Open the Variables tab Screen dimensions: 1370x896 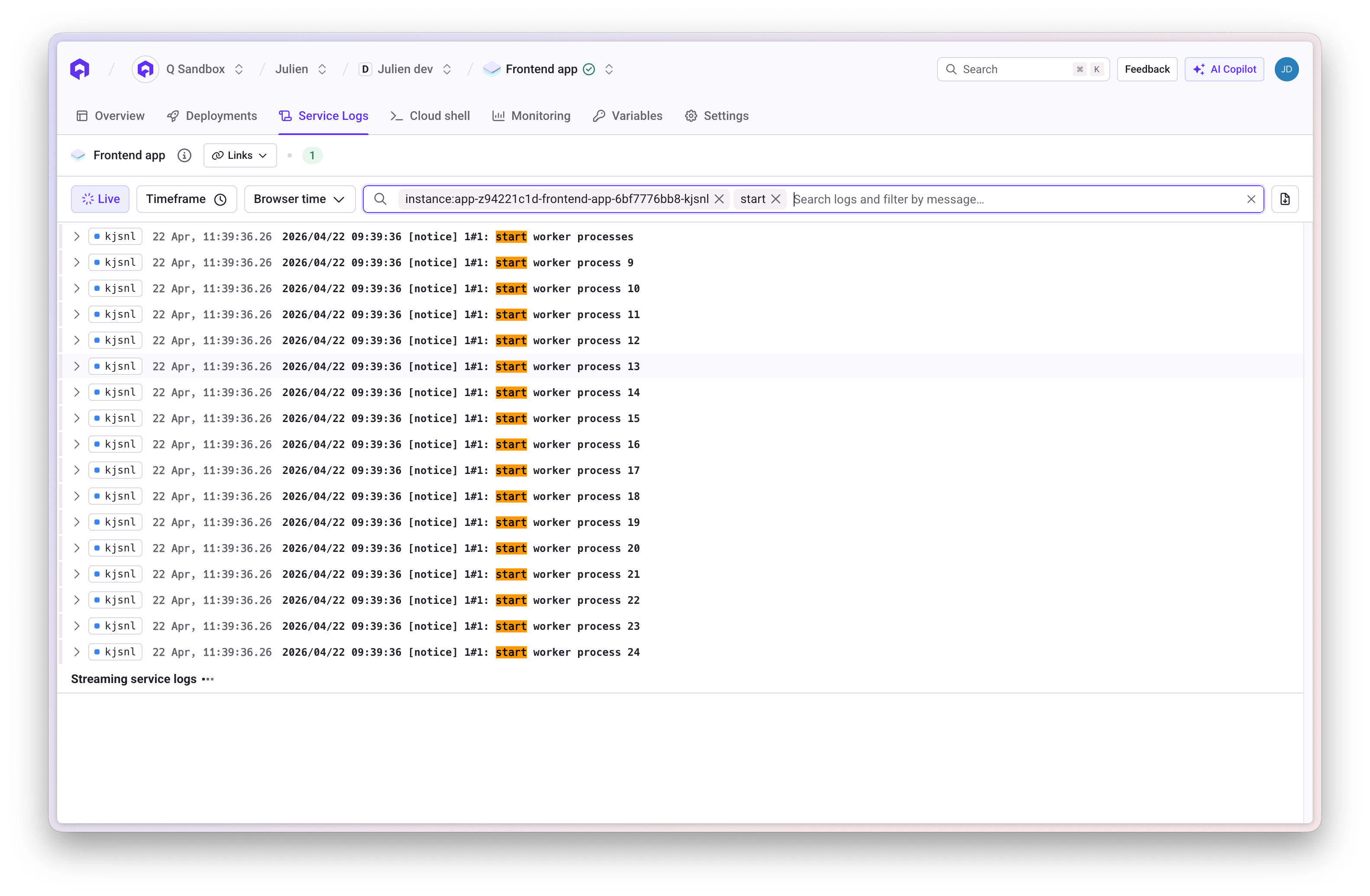click(x=627, y=116)
